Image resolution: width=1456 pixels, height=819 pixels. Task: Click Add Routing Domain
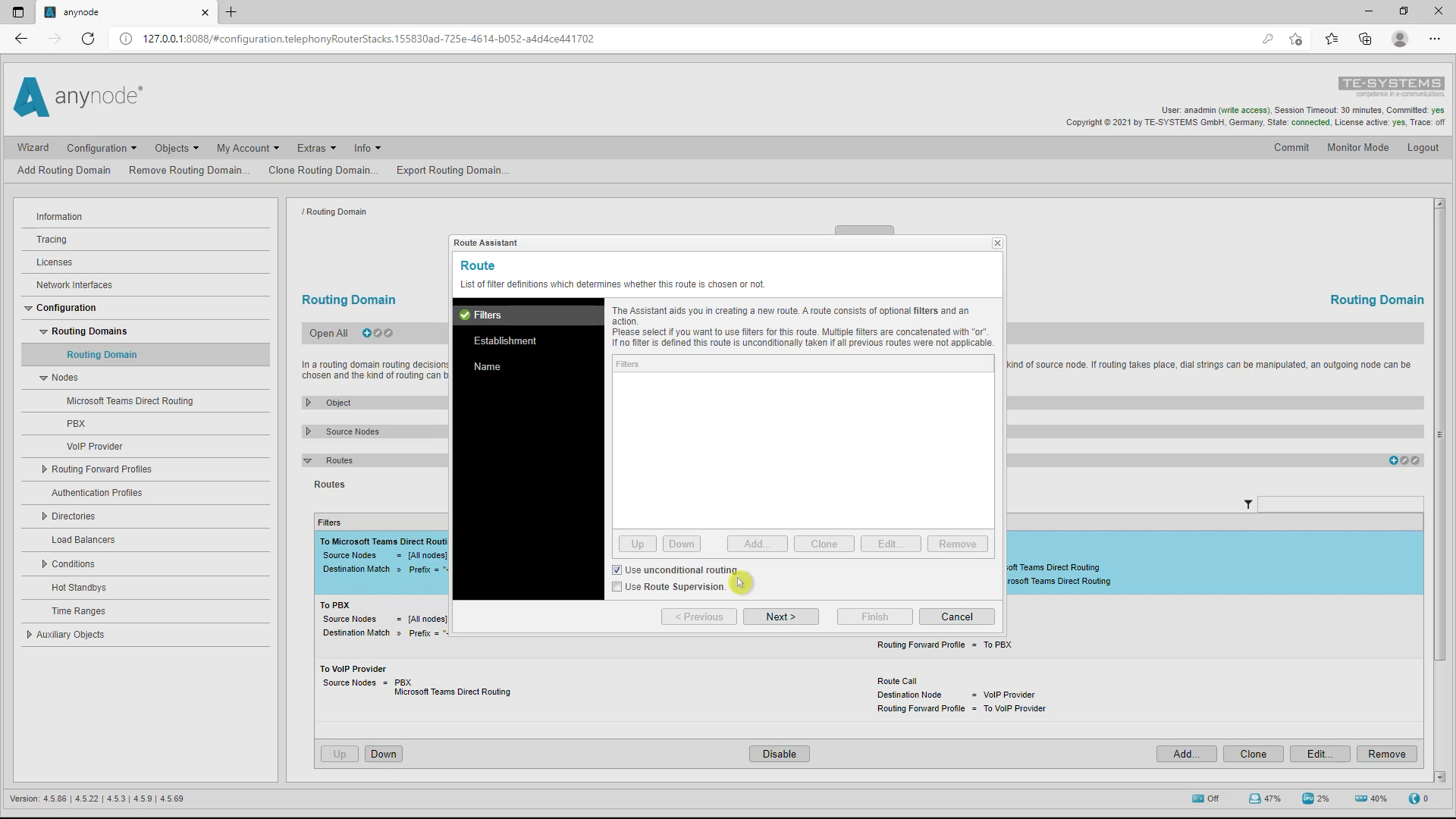coord(64,170)
